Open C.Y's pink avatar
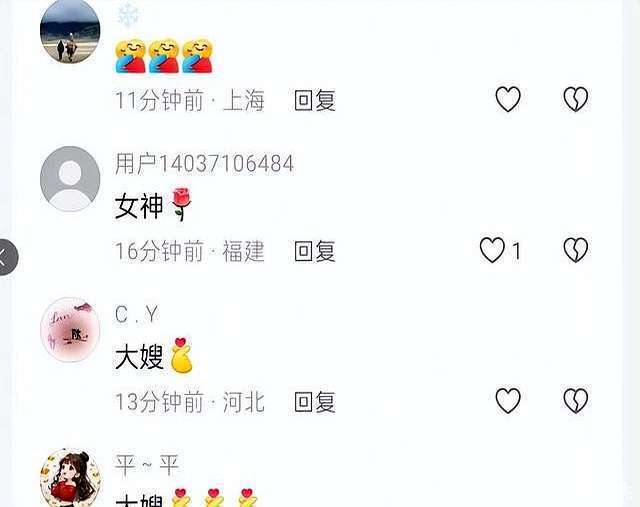The width and height of the screenshot is (640, 507). [70, 329]
